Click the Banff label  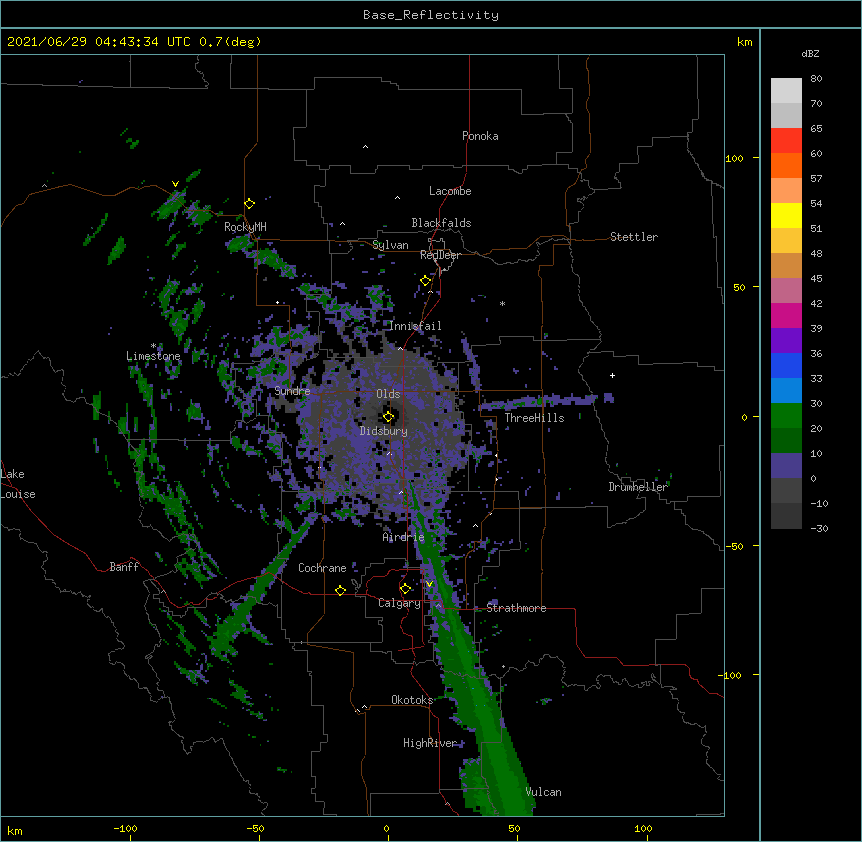124,567
